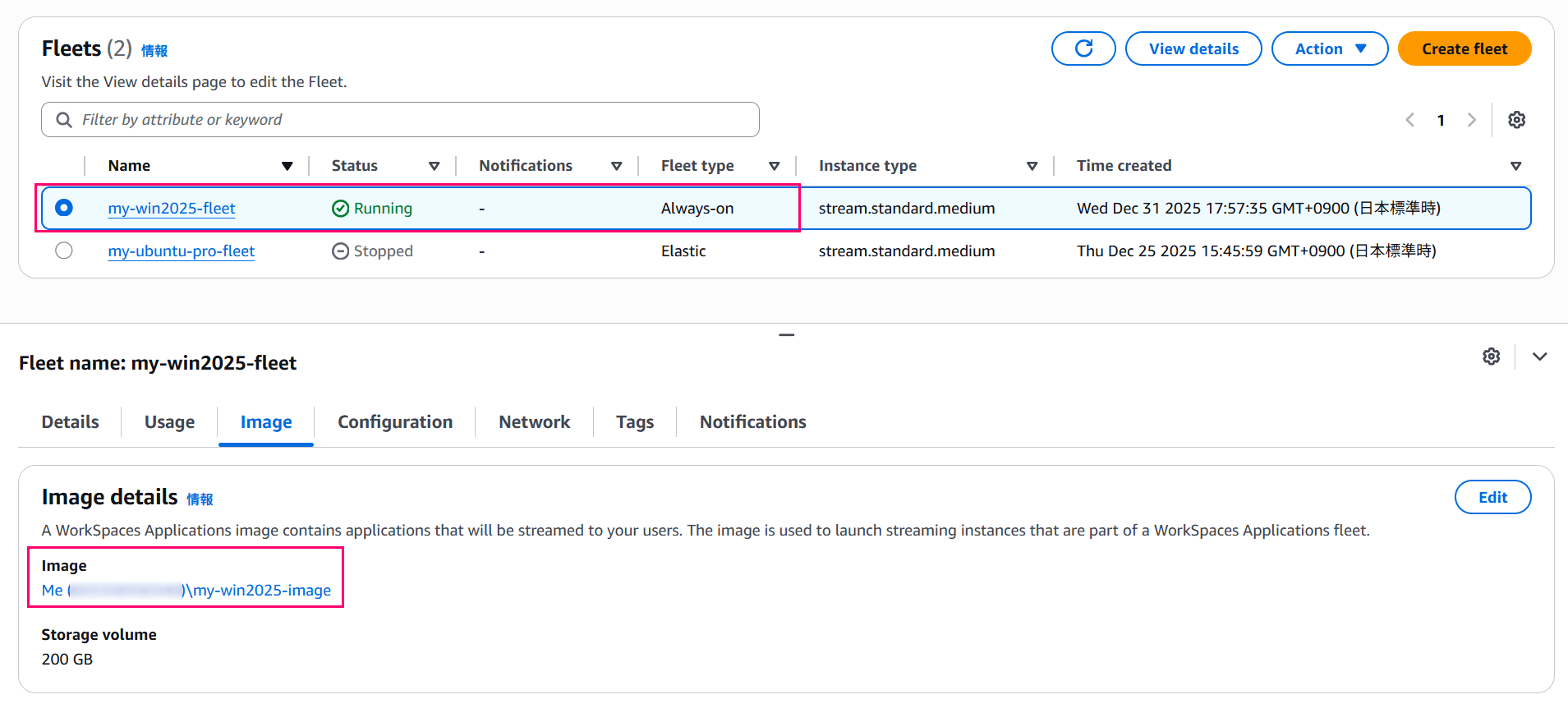Click the Running status check icon
This screenshot has width=1568, height=713.
[341, 209]
